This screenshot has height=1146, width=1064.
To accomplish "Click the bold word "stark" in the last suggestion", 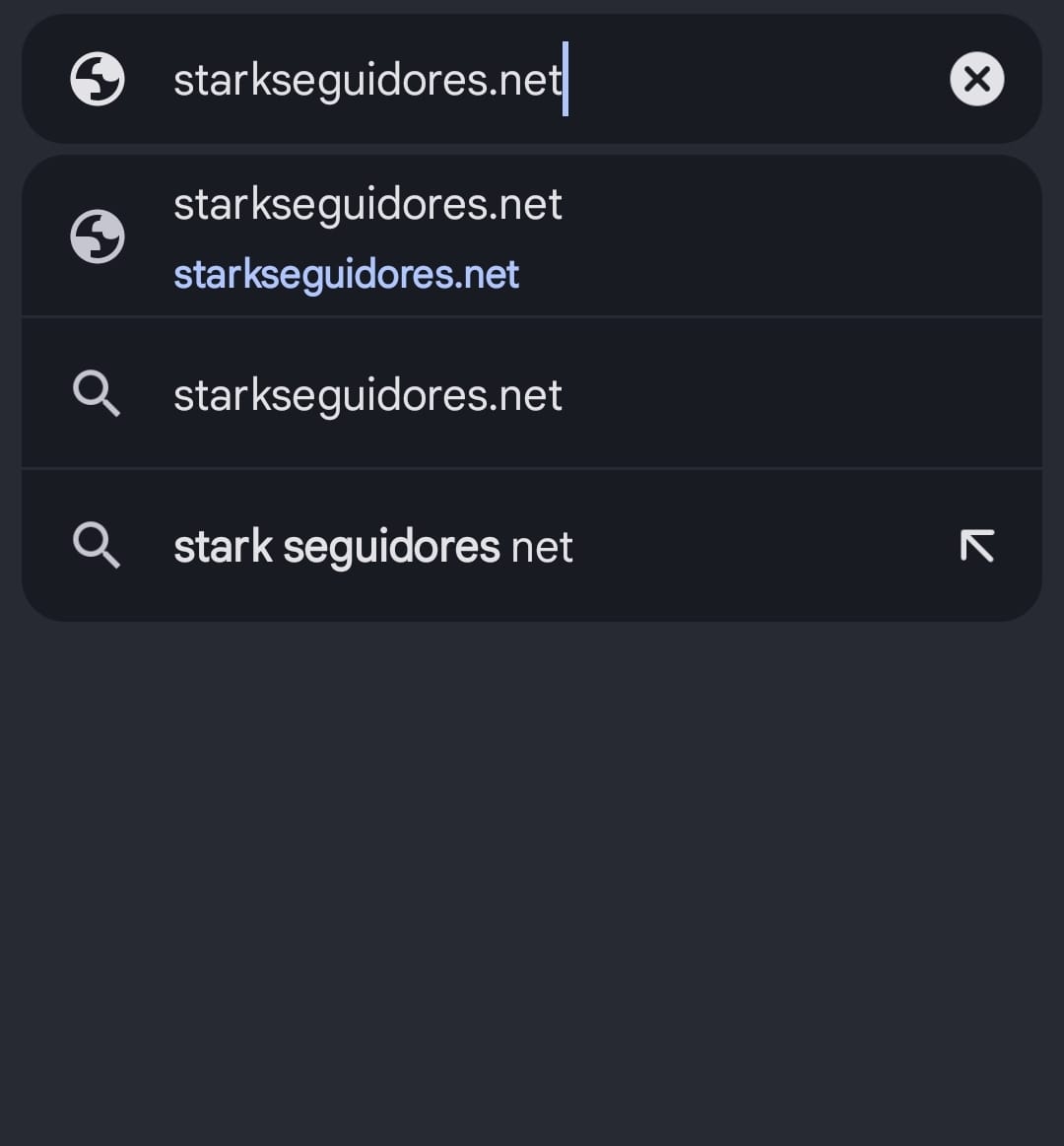I will pyautogui.click(x=223, y=548).
